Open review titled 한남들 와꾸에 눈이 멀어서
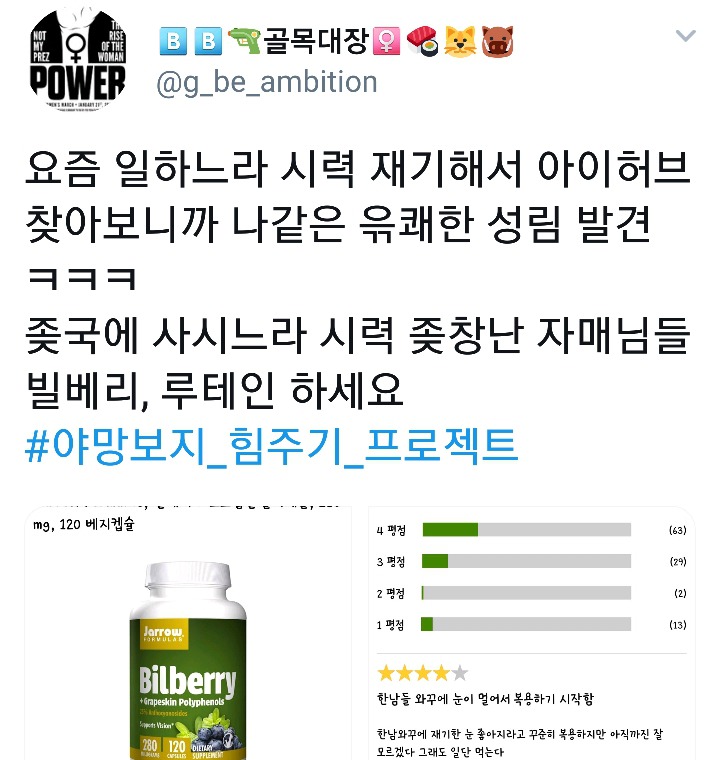720x760 pixels. (x=485, y=699)
